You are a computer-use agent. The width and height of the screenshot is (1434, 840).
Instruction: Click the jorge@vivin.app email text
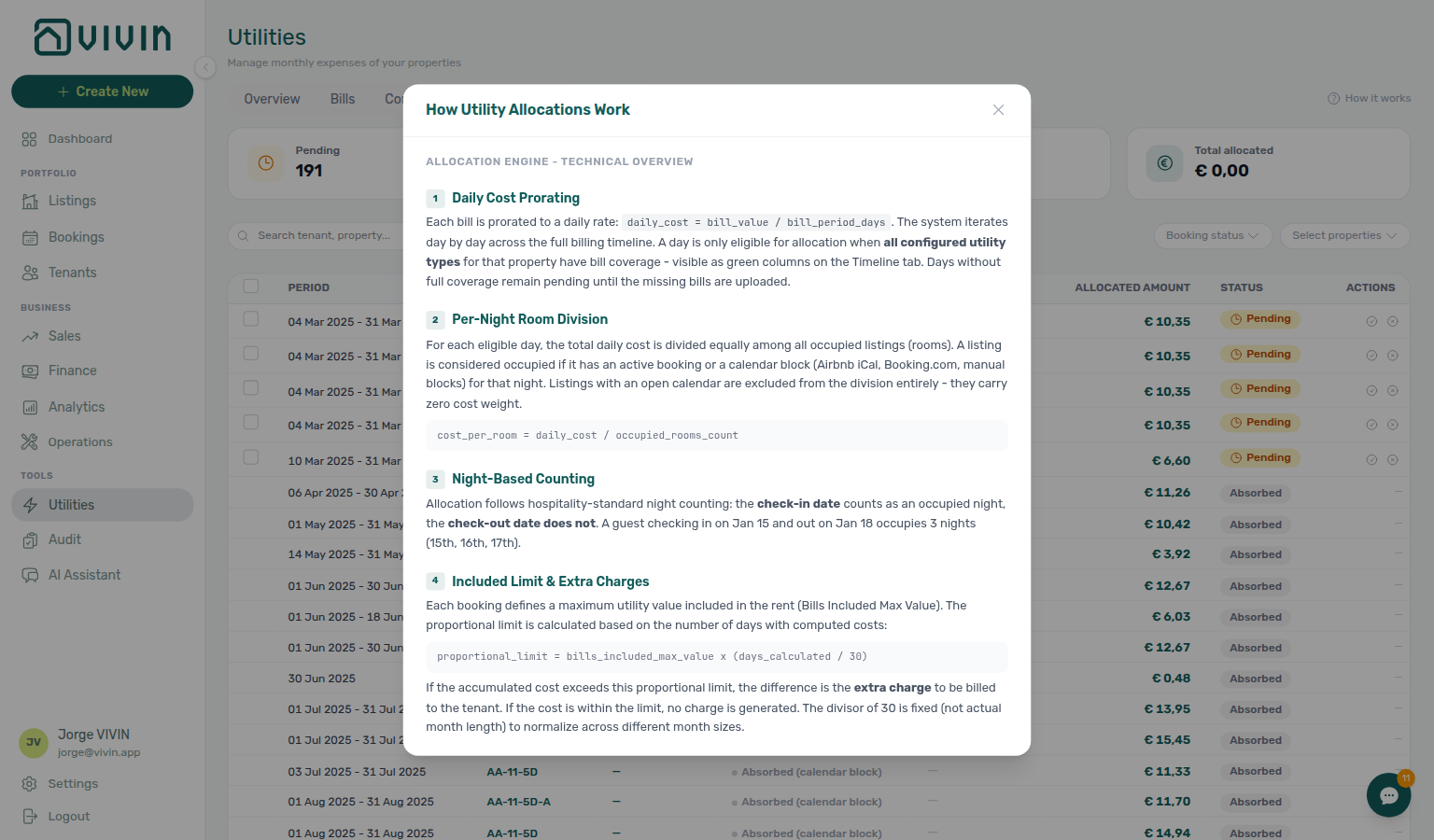(99, 753)
